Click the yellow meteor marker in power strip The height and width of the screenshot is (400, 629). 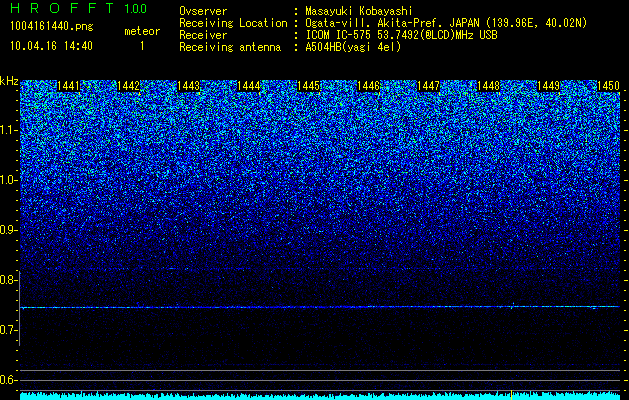[511, 394]
